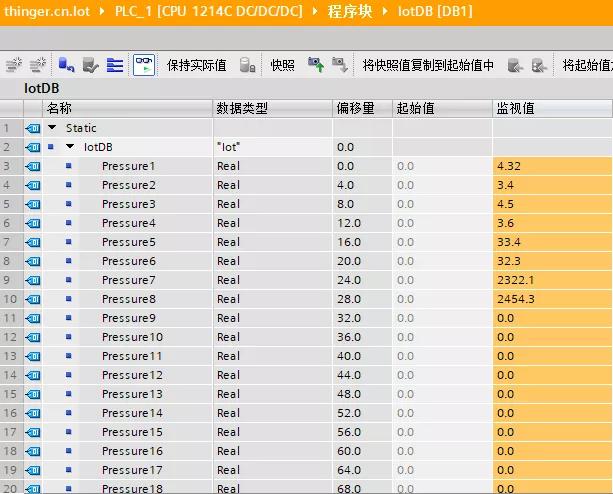Click the data block icon in row 3
Screen dimensions: 613x494
pos(33,166)
